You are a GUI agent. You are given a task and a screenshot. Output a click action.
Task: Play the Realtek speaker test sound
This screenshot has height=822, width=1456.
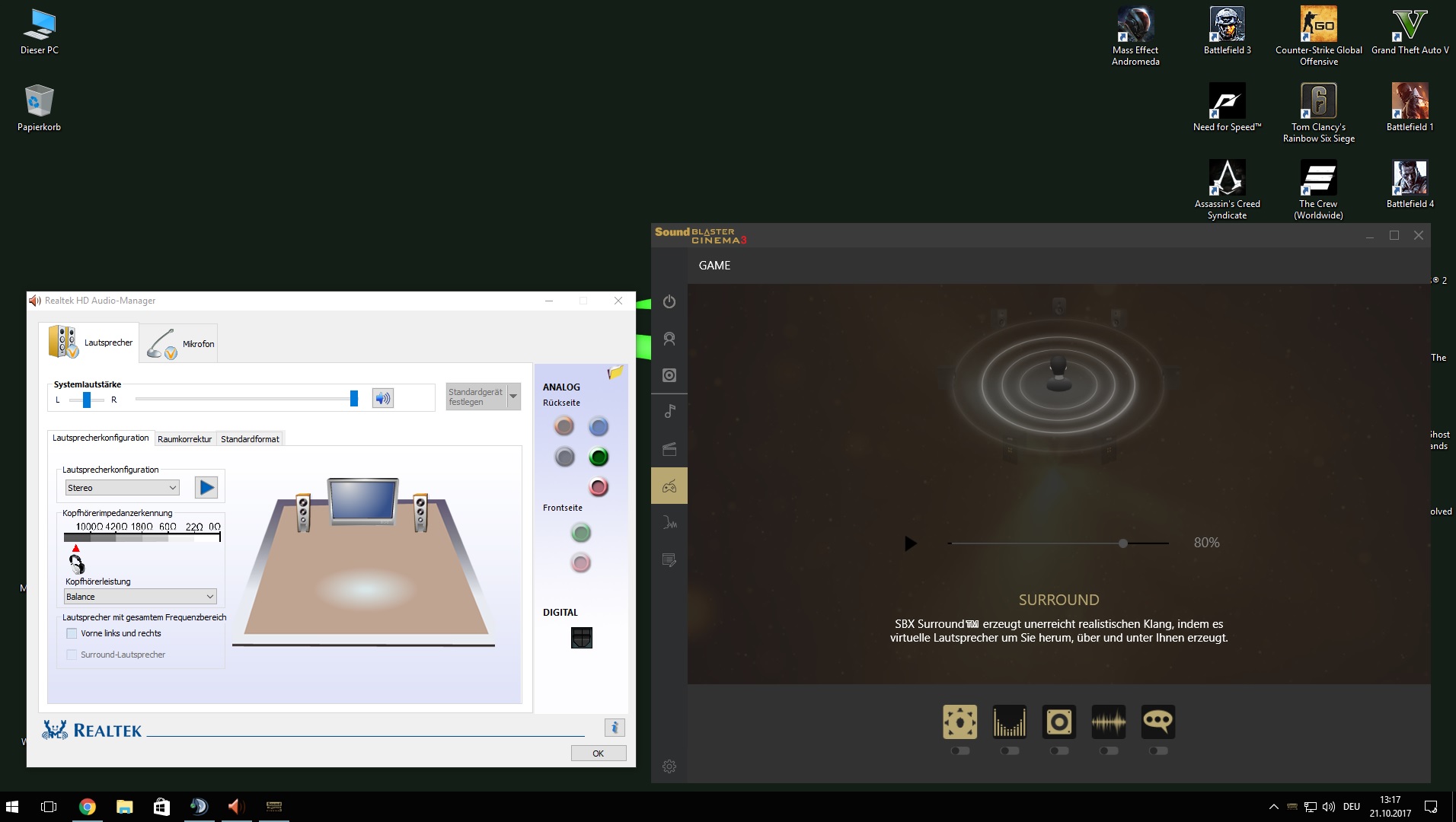[x=206, y=487]
